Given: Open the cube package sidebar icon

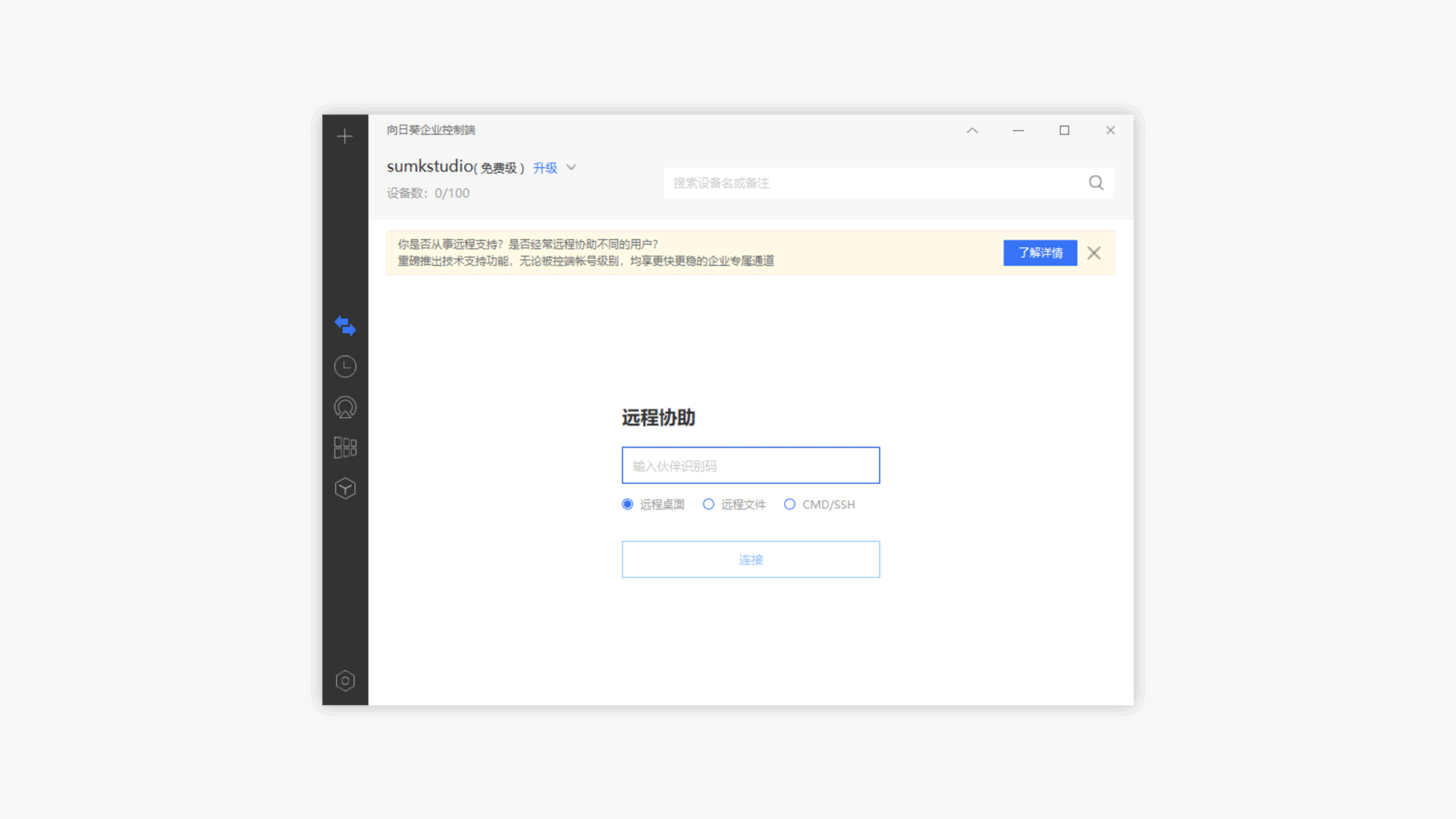Looking at the screenshot, I should point(345,488).
